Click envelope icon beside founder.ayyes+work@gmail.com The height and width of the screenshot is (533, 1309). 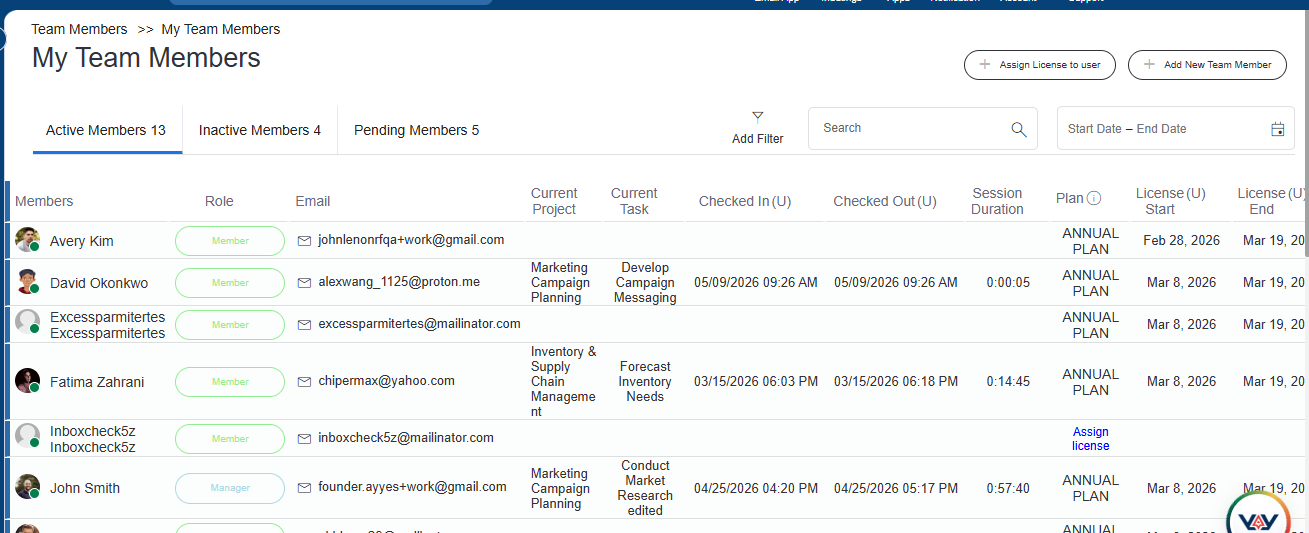[304, 487]
